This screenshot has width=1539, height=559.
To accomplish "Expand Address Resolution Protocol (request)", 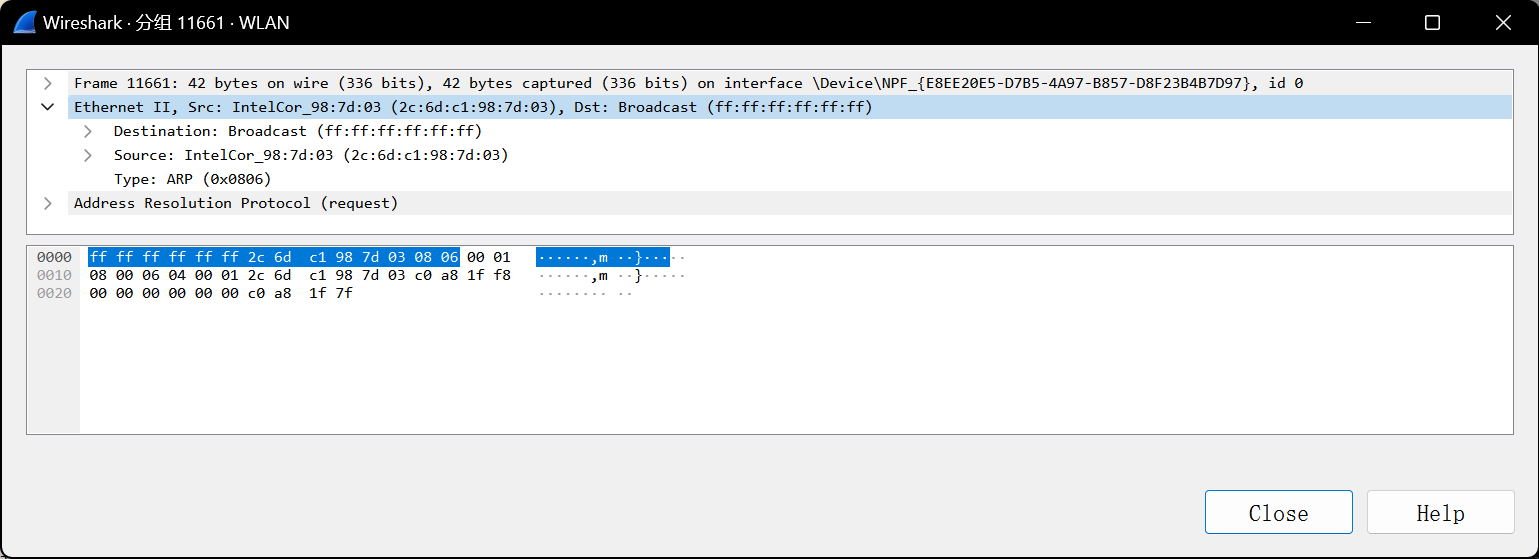I will tap(47, 203).
